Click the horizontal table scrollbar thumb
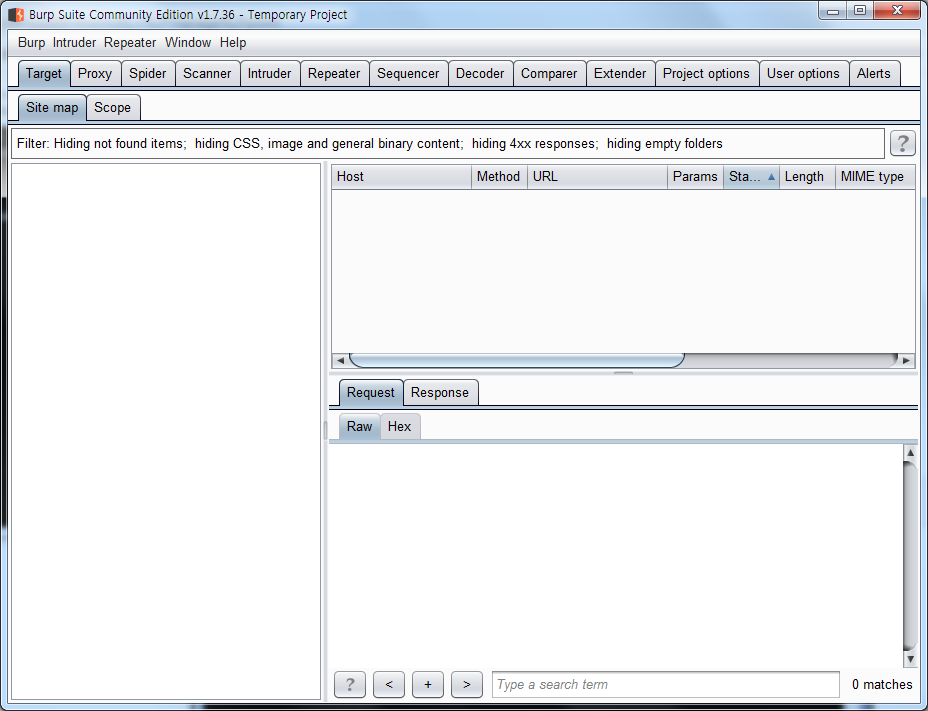The image size is (928, 711). click(x=517, y=360)
